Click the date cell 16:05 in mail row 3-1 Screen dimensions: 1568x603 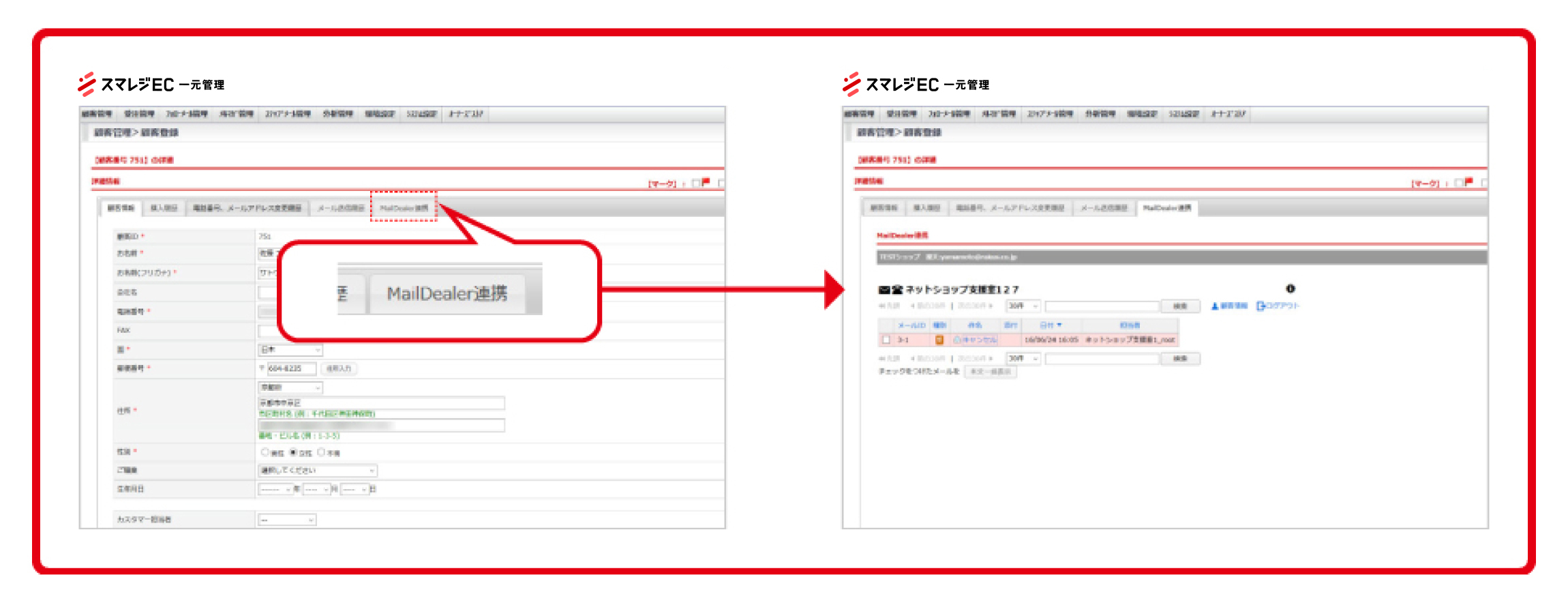pos(1051,340)
